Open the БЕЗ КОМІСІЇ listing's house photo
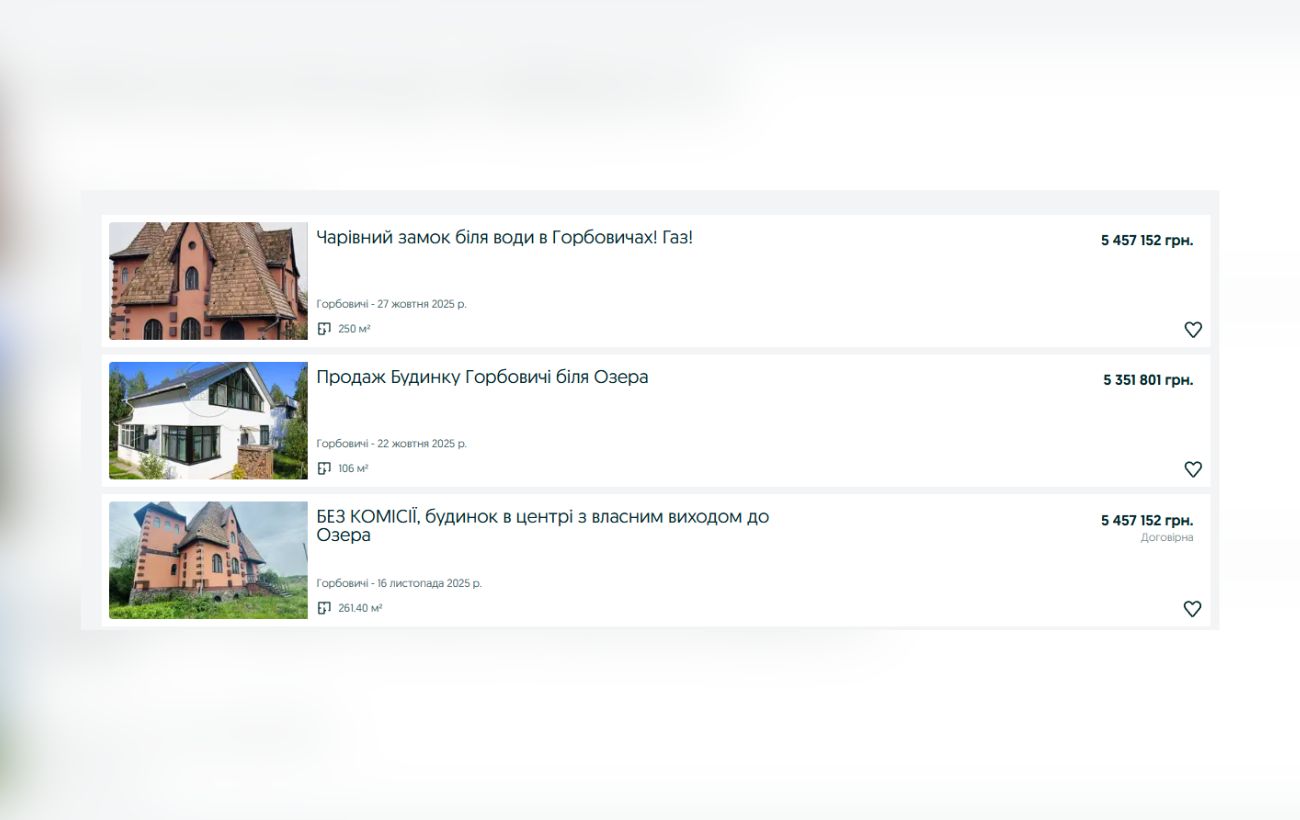Image resolution: width=1300 pixels, height=820 pixels. pyautogui.click(x=208, y=560)
